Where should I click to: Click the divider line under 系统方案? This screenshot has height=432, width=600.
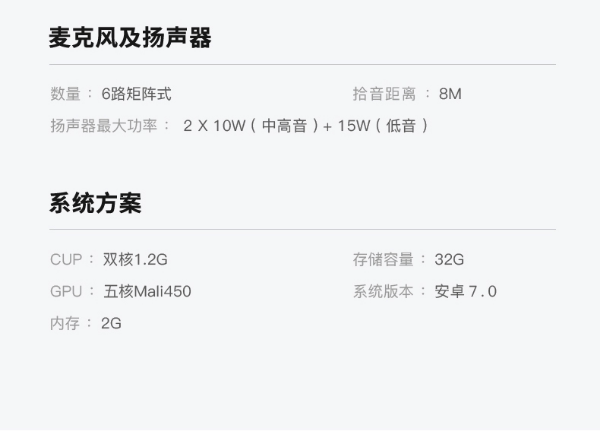click(302, 230)
